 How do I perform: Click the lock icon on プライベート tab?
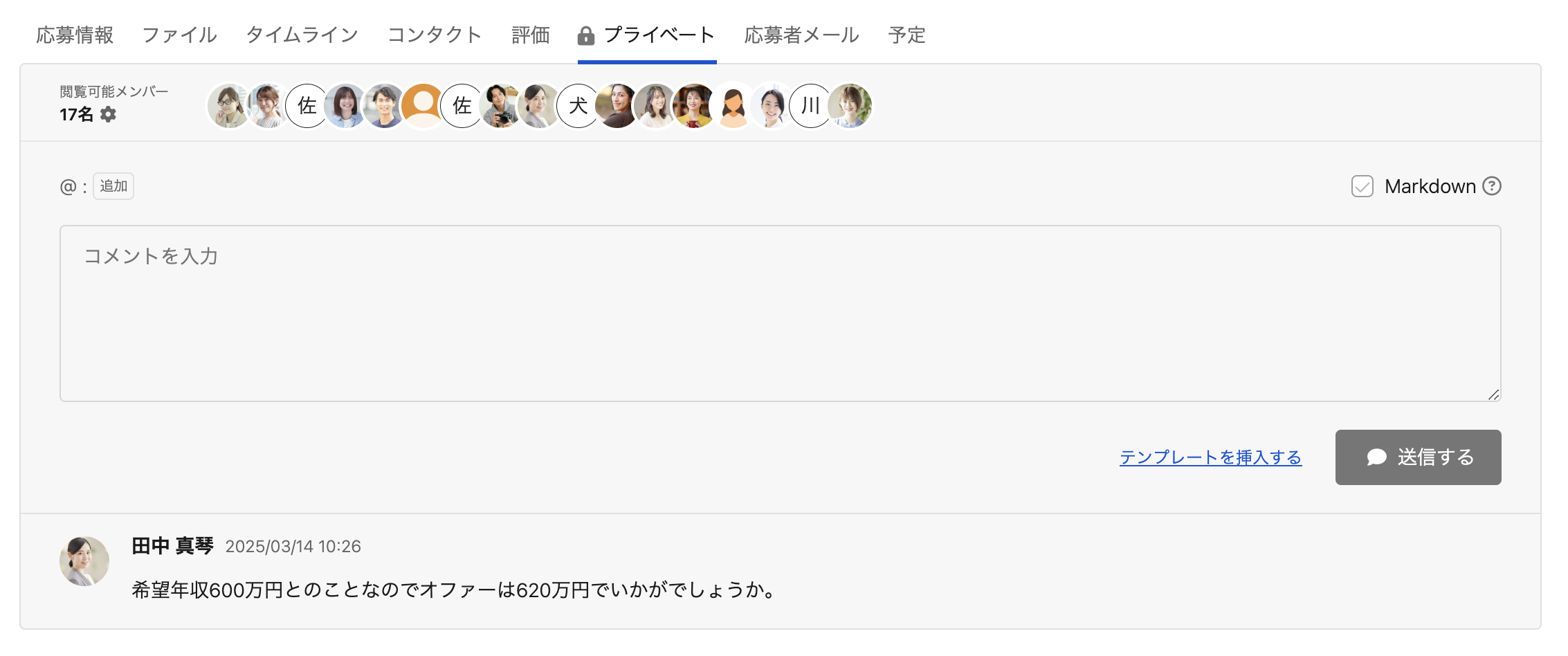585,36
